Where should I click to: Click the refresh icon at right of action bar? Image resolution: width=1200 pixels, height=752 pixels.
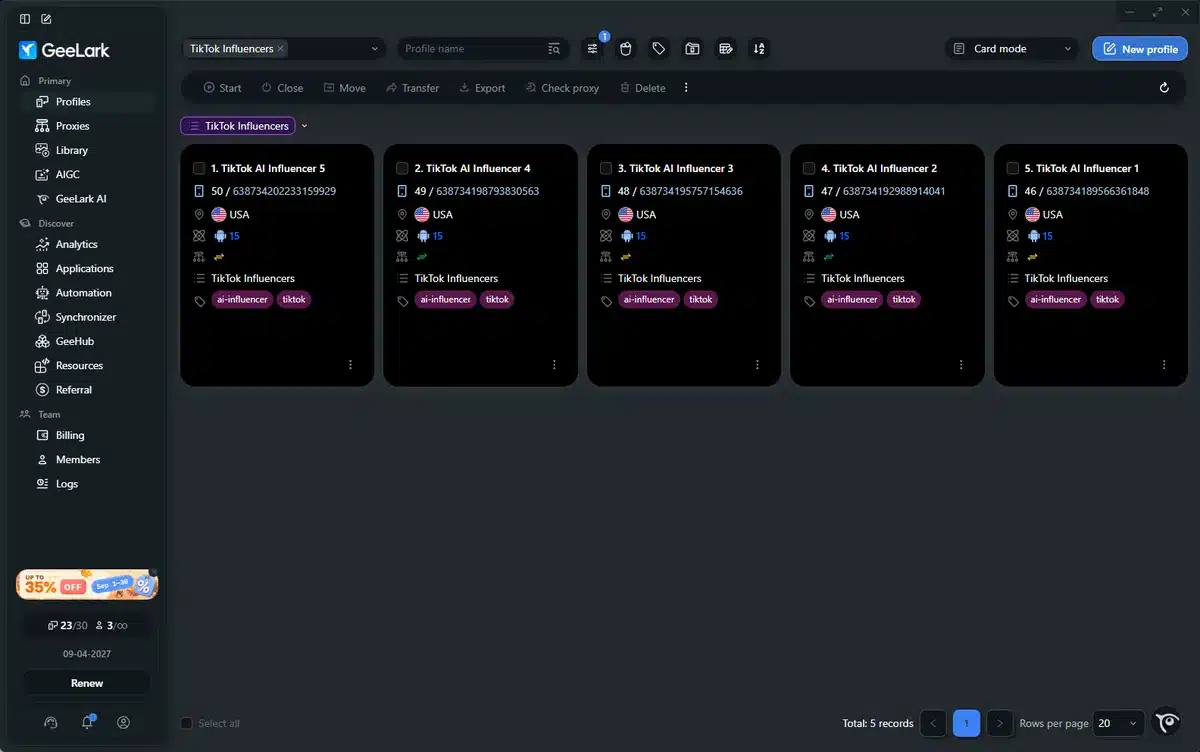click(1164, 88)
